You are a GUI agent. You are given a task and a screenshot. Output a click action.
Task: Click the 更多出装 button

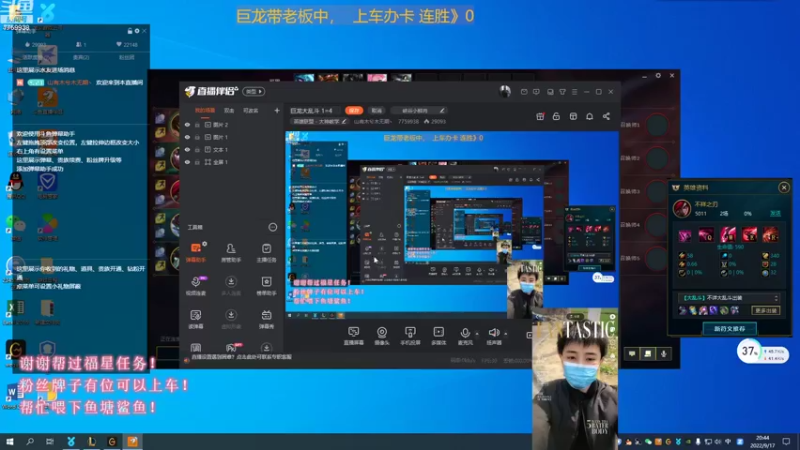point(765,310)
